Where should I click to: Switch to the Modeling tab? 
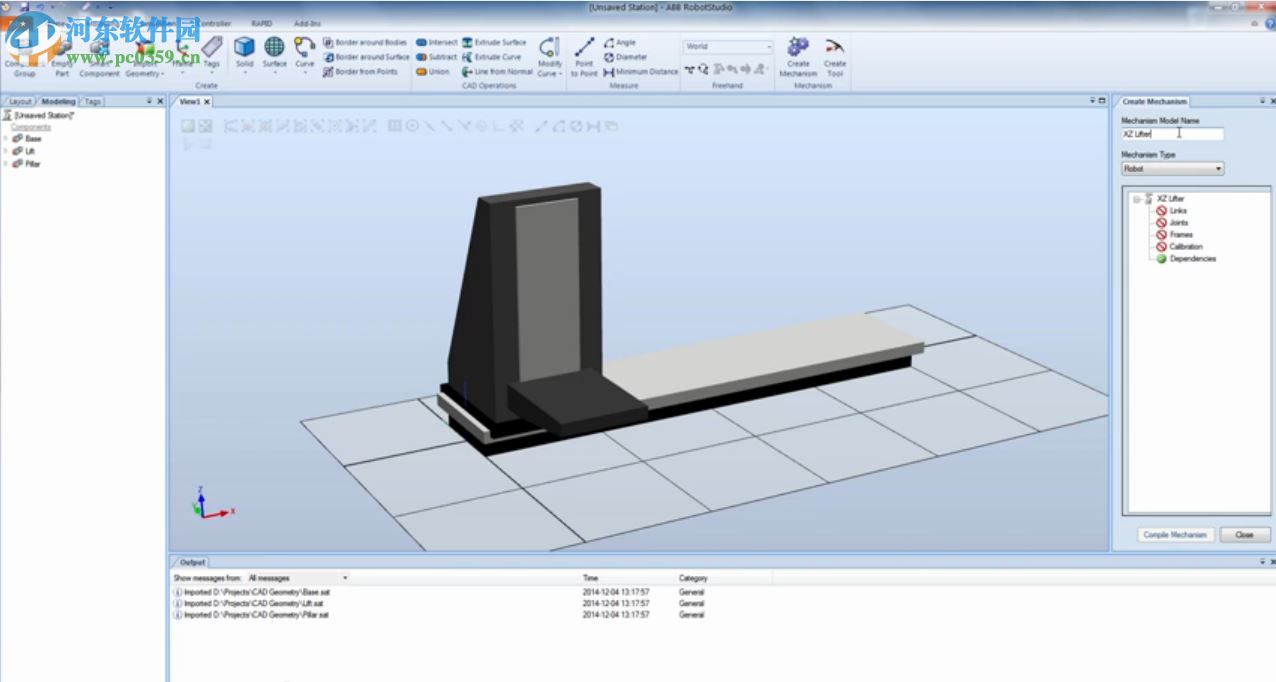[57, 100]
